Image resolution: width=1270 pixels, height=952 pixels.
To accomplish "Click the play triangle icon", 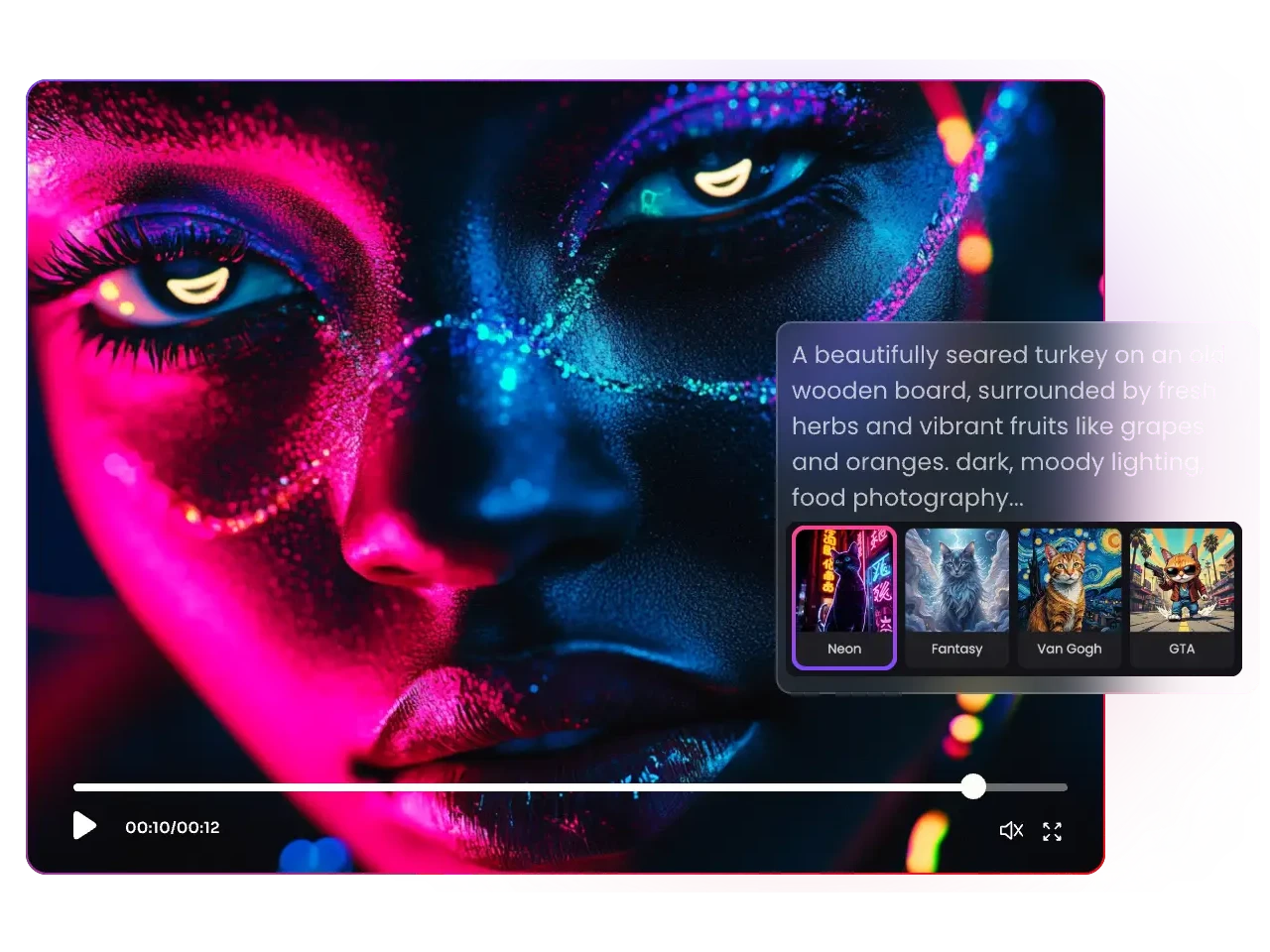I will click(84, 826).
